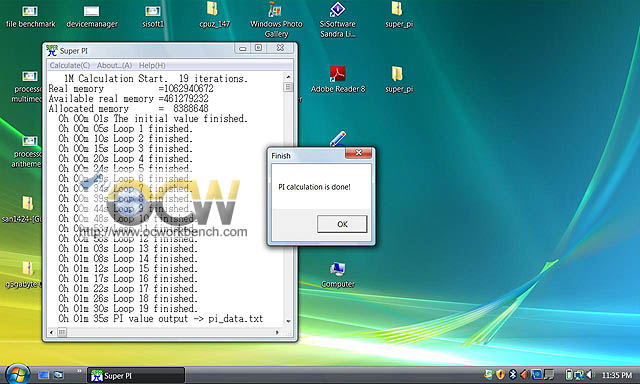Select the process multimedia desktop shortcut

point(27,87)
